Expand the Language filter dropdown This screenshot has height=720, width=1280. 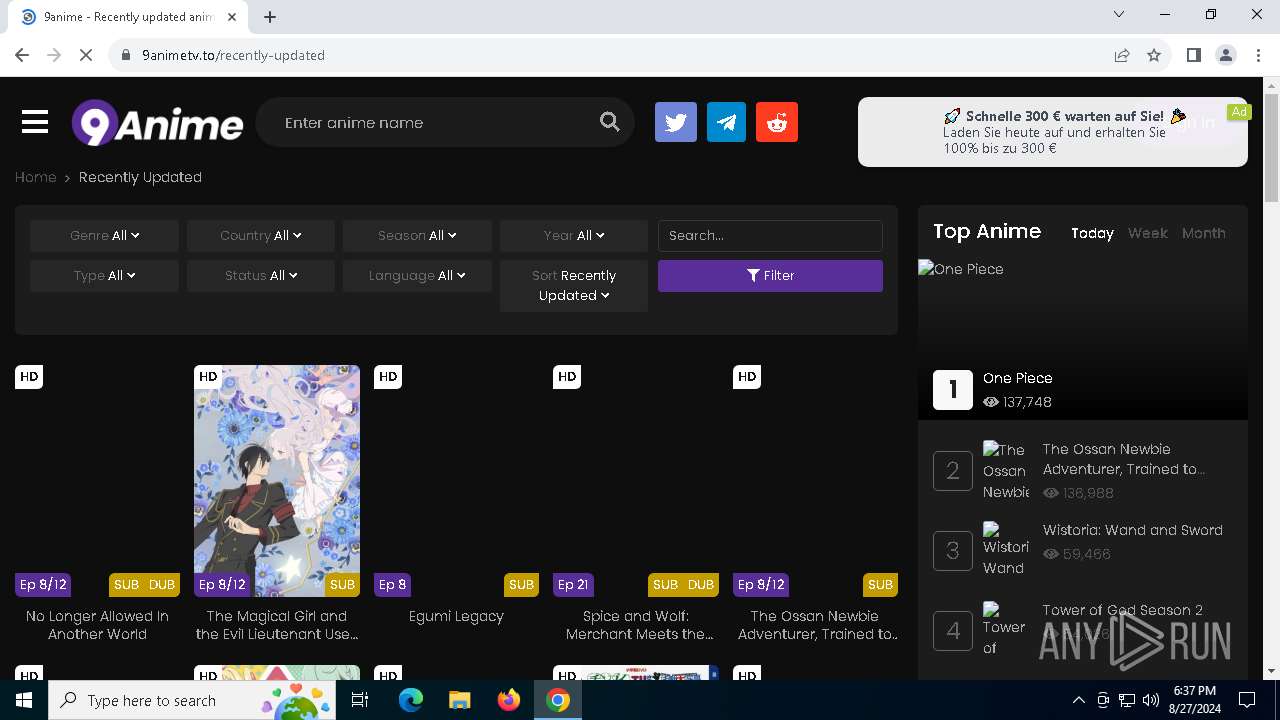pyautogui.click(x=417, y=276)
